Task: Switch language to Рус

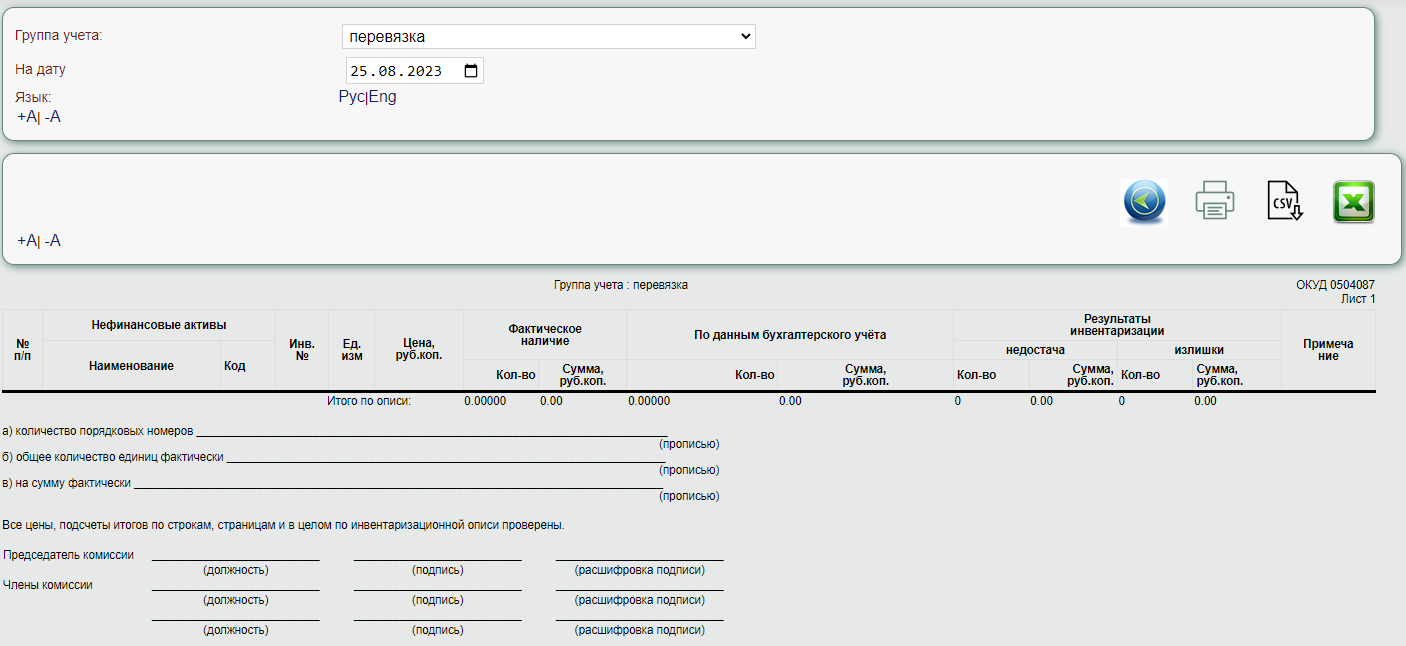Action: coord(351,97)
